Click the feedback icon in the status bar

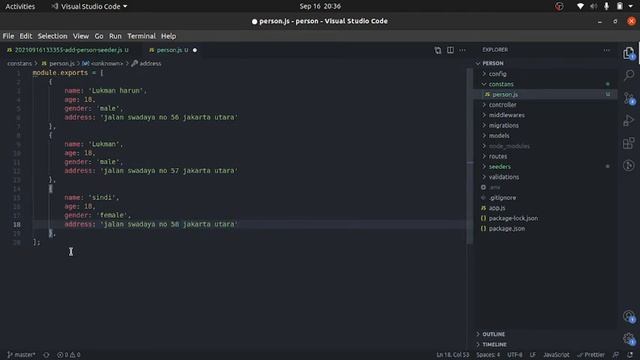616,355
